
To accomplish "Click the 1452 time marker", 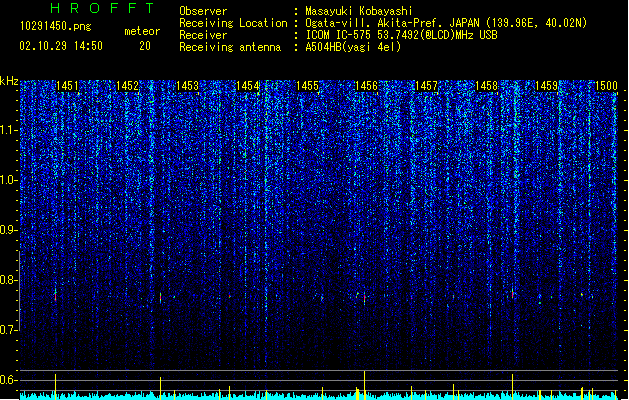I will pyautogui.click(x=128, y=86).
